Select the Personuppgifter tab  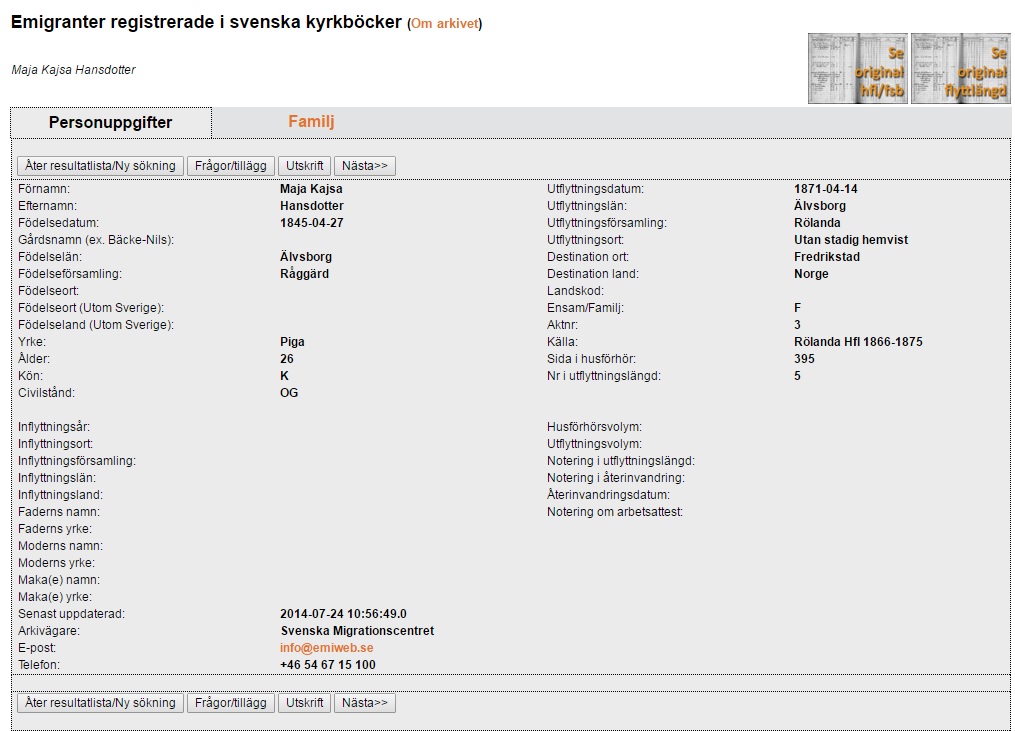(111, 123)
